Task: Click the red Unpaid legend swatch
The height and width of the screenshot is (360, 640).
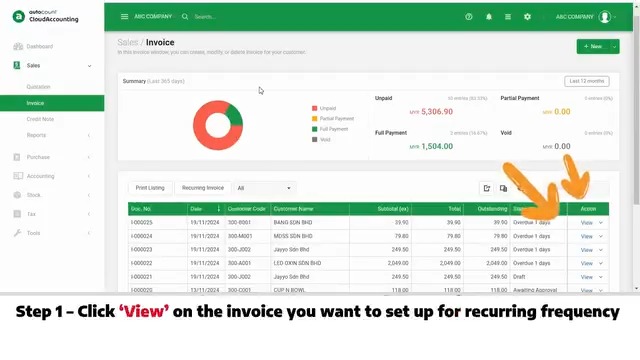Action: pos(314,108)
